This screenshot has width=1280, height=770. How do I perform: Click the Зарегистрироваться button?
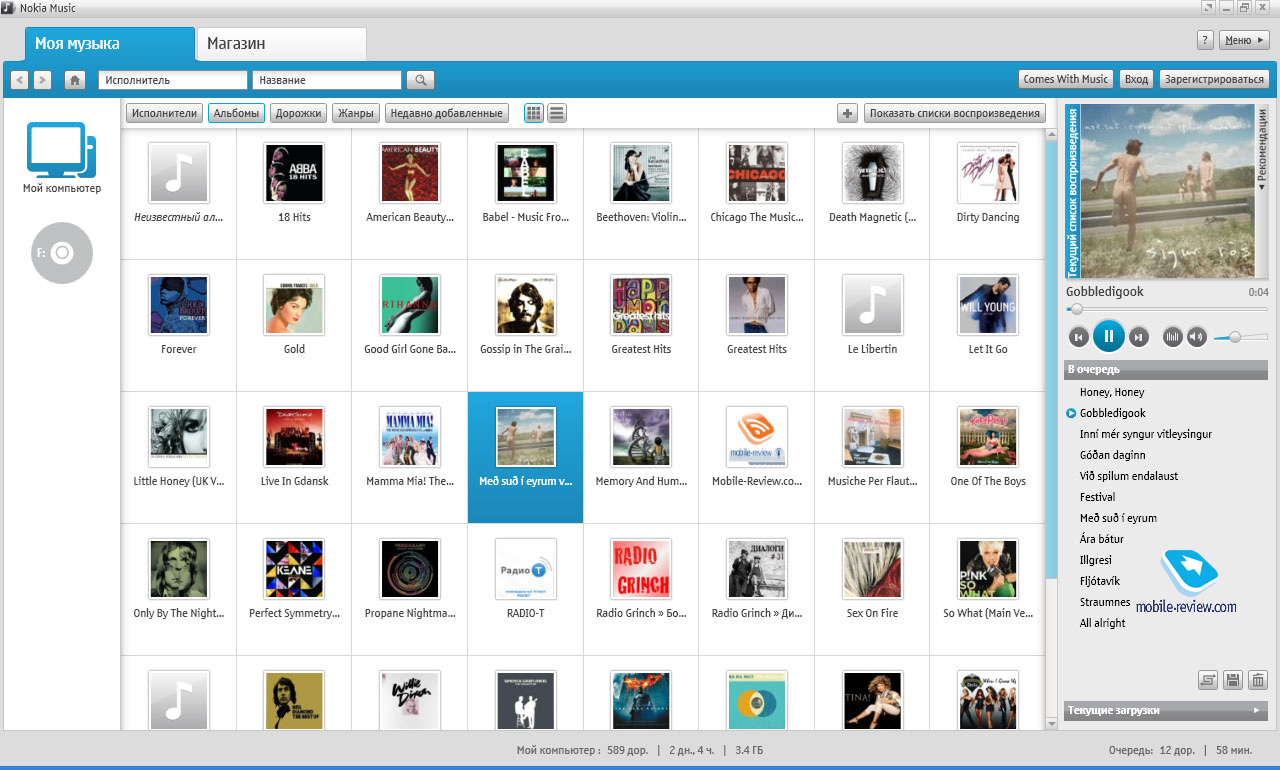[x=1214, y=79]
